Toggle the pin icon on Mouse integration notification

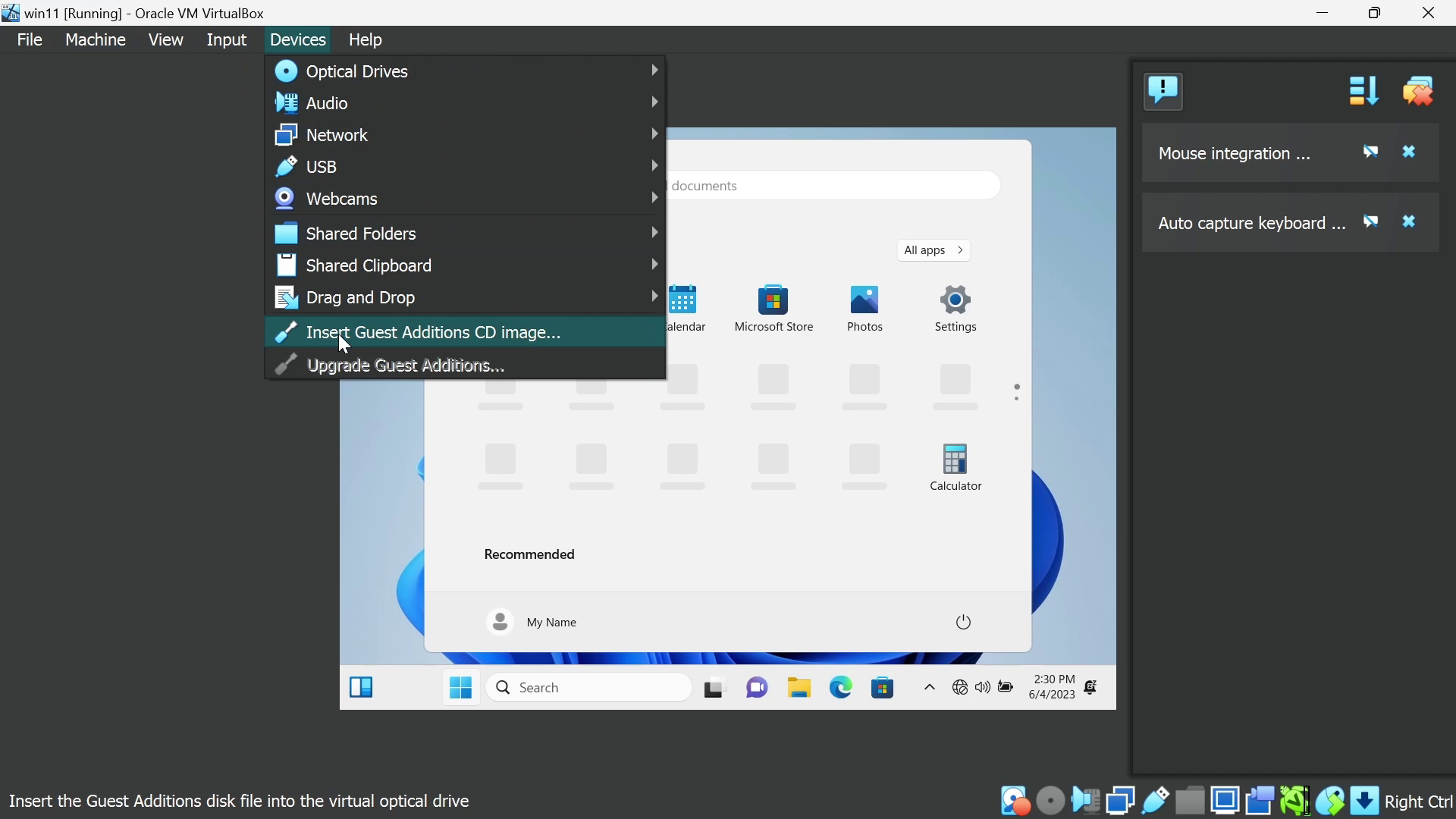pos(1371,152)
